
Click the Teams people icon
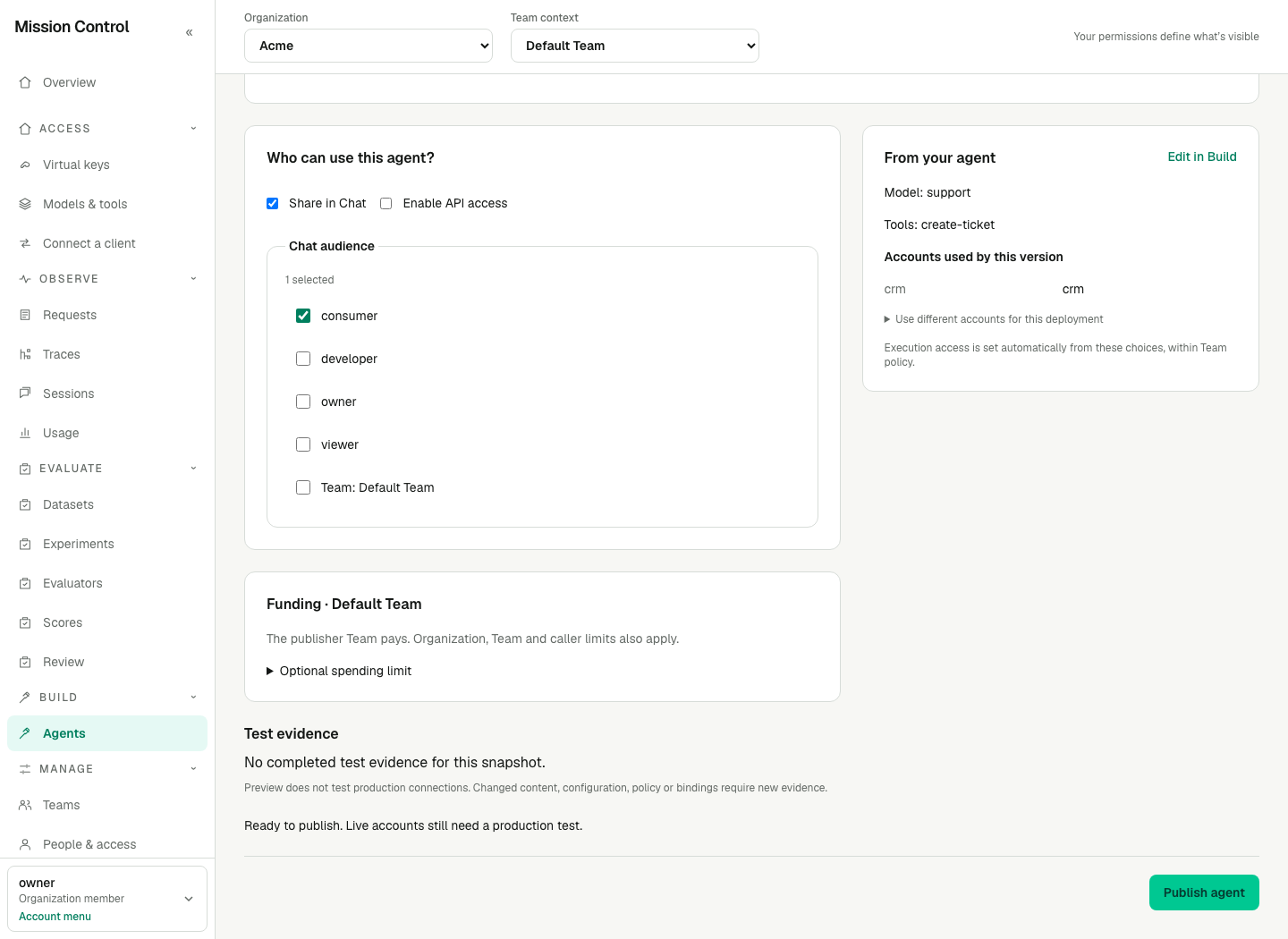pyautogui.click(x=25, y=805)
